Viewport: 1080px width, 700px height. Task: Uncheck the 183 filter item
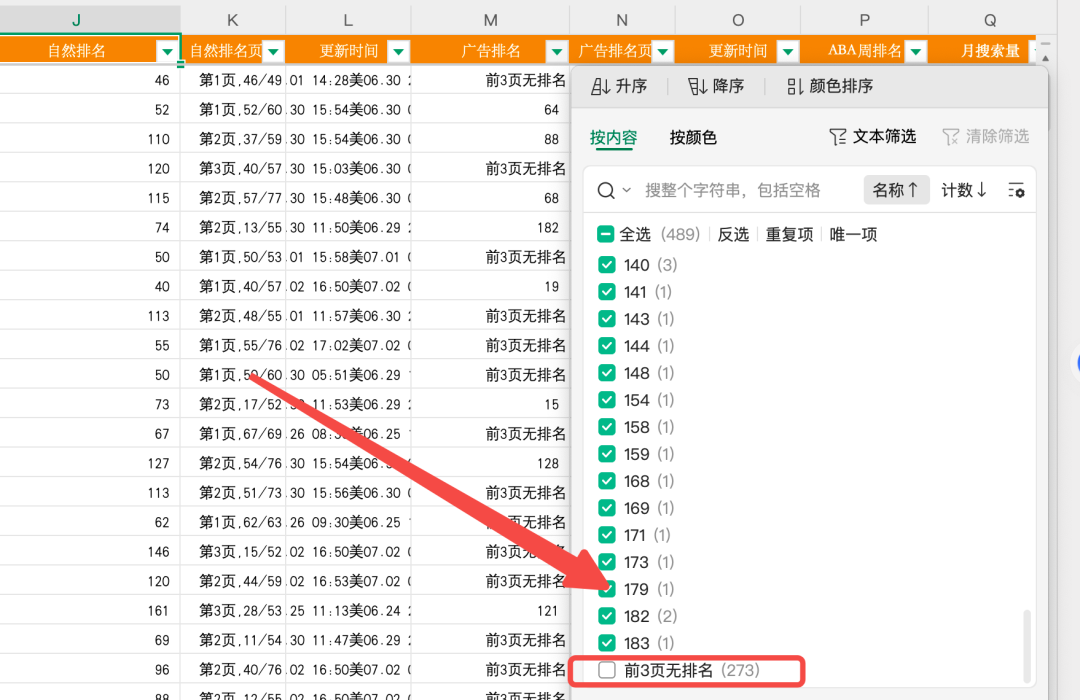[607, 643]
